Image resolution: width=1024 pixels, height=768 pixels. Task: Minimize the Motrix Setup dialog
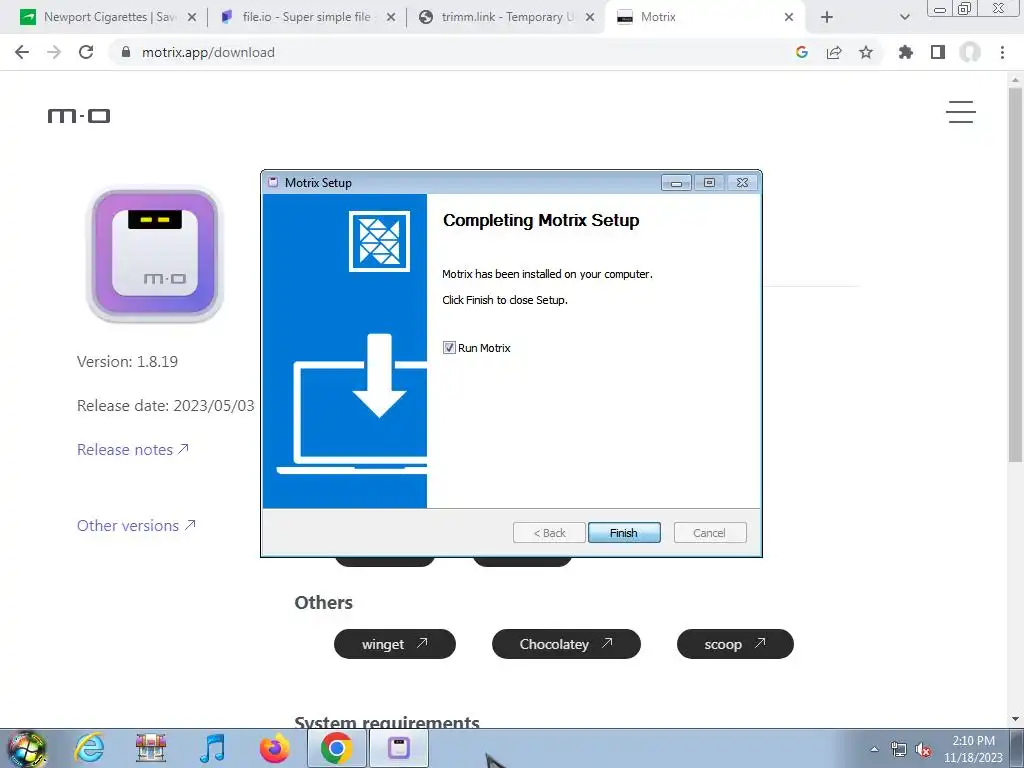point(677,183)
